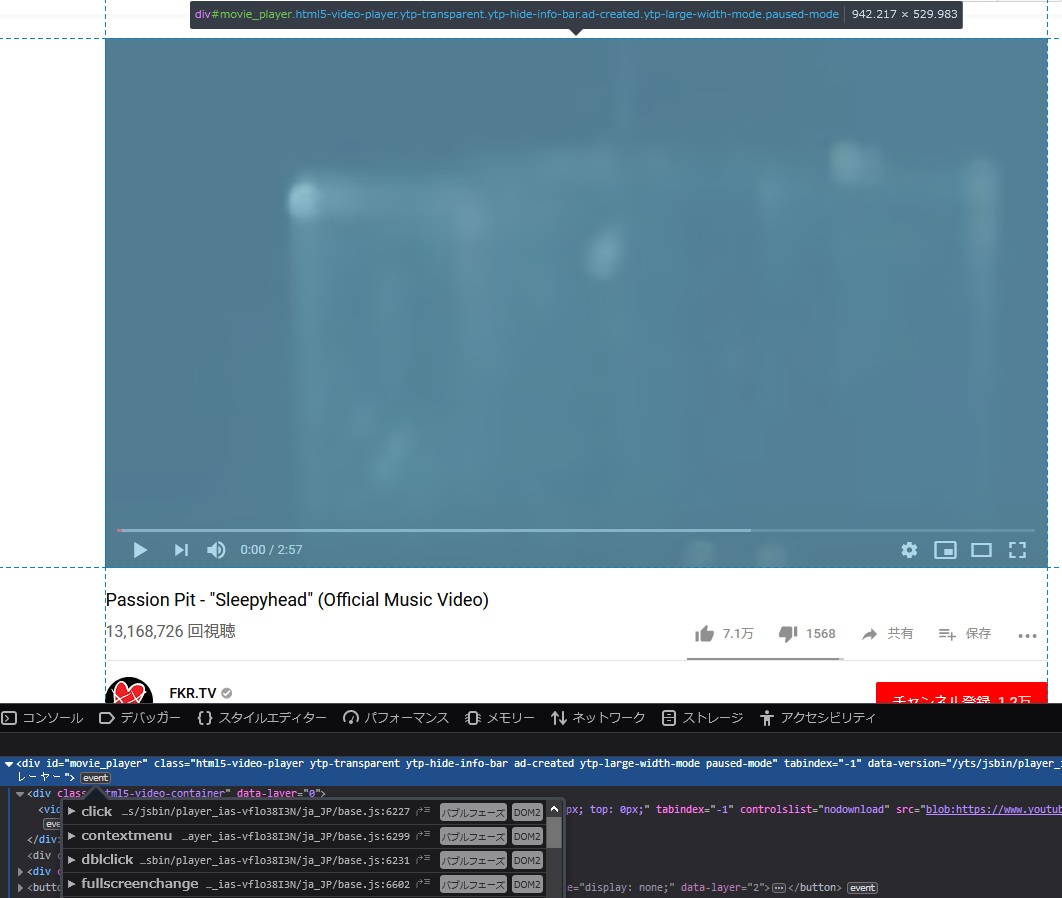Open the blob:https://www.youtube src link

pos(994,809)
